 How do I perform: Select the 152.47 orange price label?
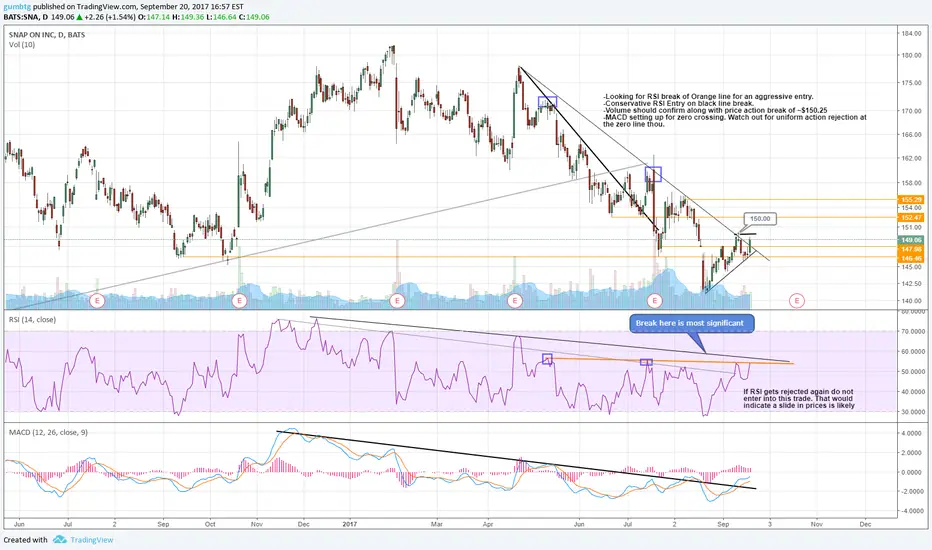[911, 218]
